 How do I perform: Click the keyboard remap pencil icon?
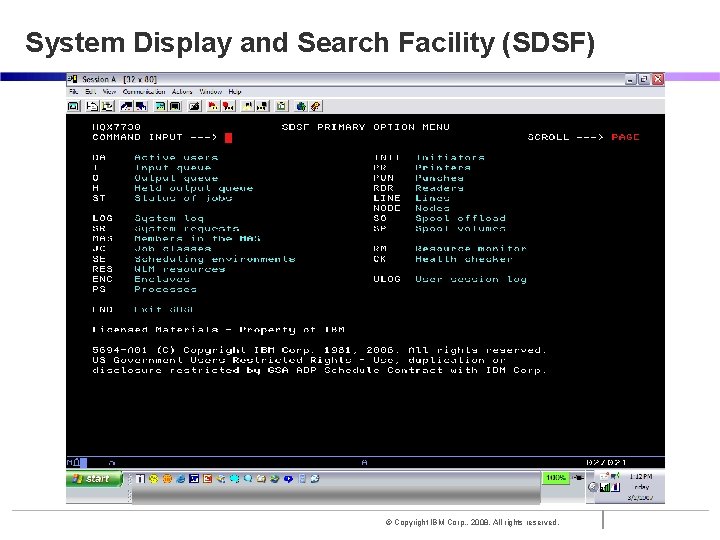(x=194, y=106)
